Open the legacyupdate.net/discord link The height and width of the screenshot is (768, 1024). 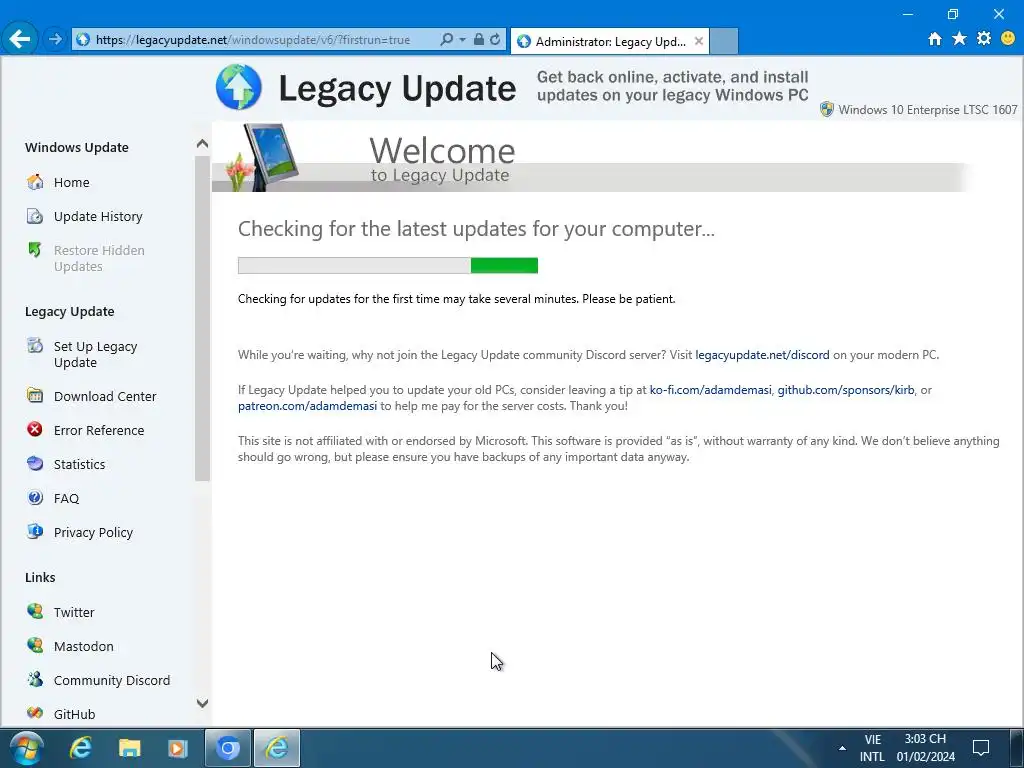pos(762,355)
